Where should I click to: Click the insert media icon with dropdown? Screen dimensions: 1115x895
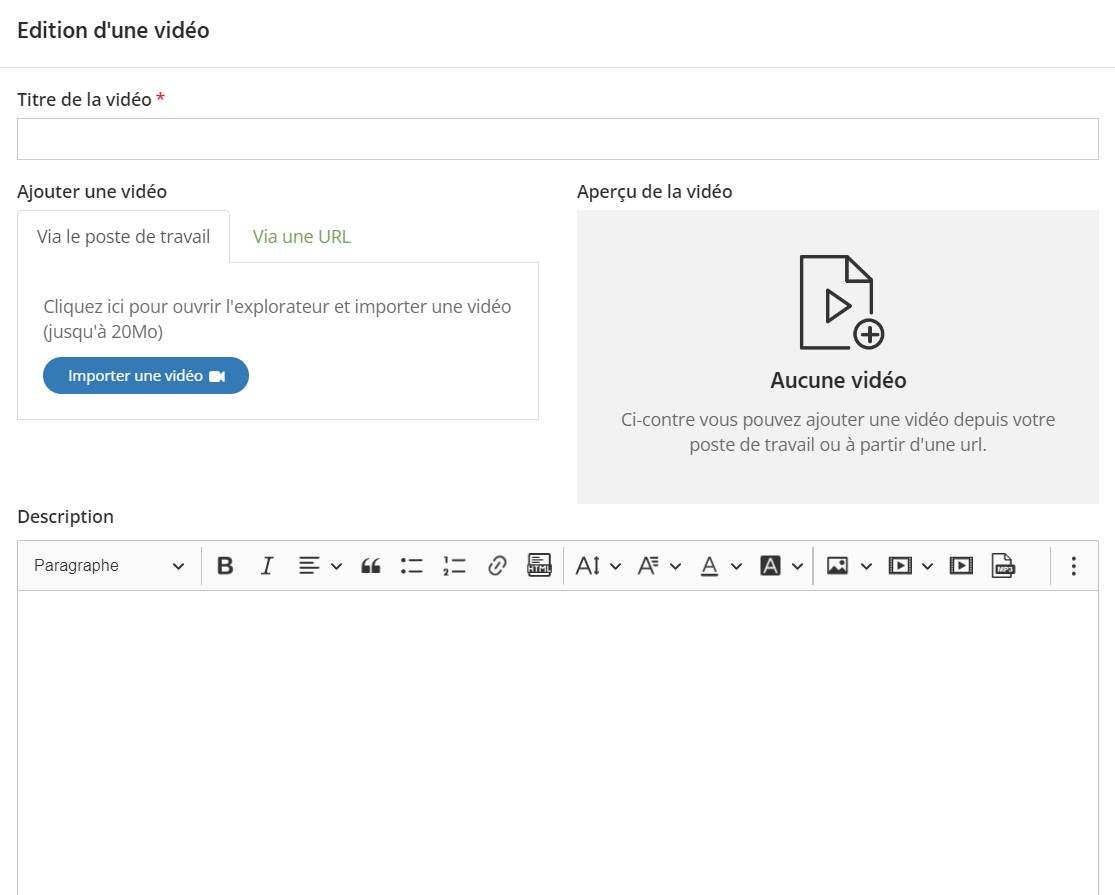coord(900,566)
